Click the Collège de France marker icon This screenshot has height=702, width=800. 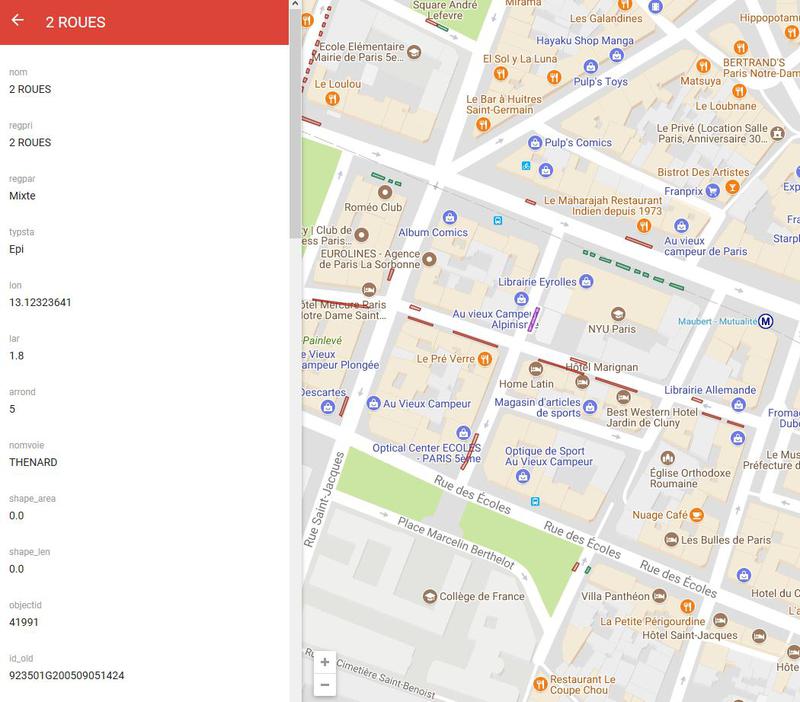(x=429, y=596)
